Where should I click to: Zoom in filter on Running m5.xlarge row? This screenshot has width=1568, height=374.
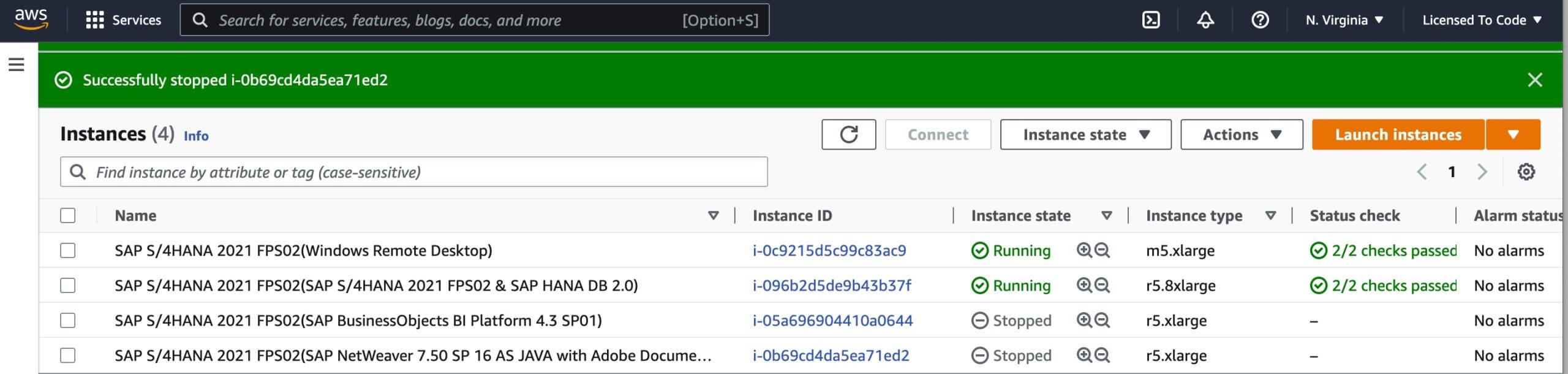(1084, 250)
